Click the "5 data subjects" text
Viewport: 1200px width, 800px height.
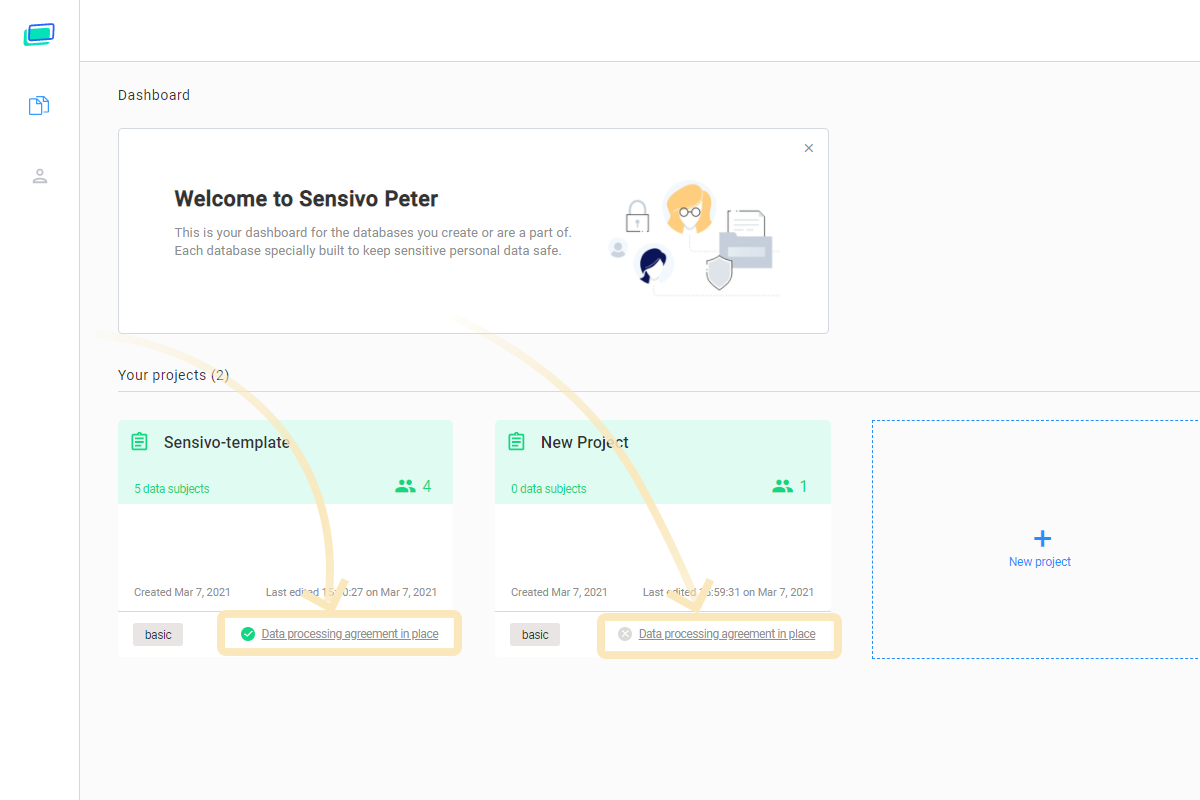click(172, 489)
